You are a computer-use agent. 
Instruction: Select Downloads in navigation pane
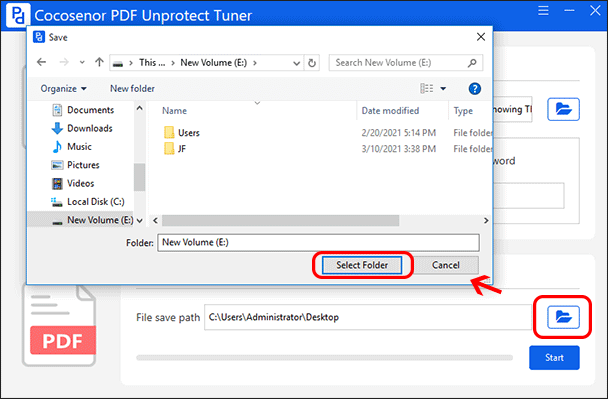82,128
